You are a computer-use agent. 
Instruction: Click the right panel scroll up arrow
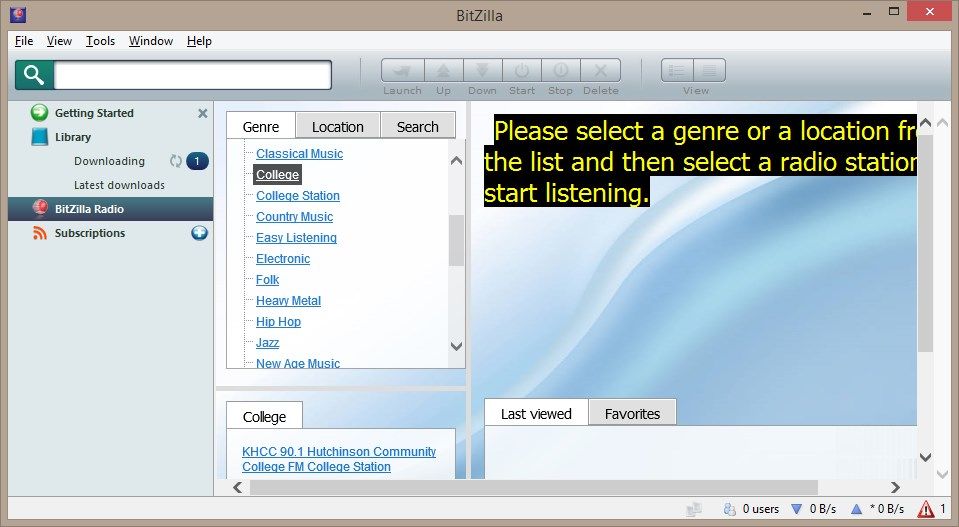point(925,123)
